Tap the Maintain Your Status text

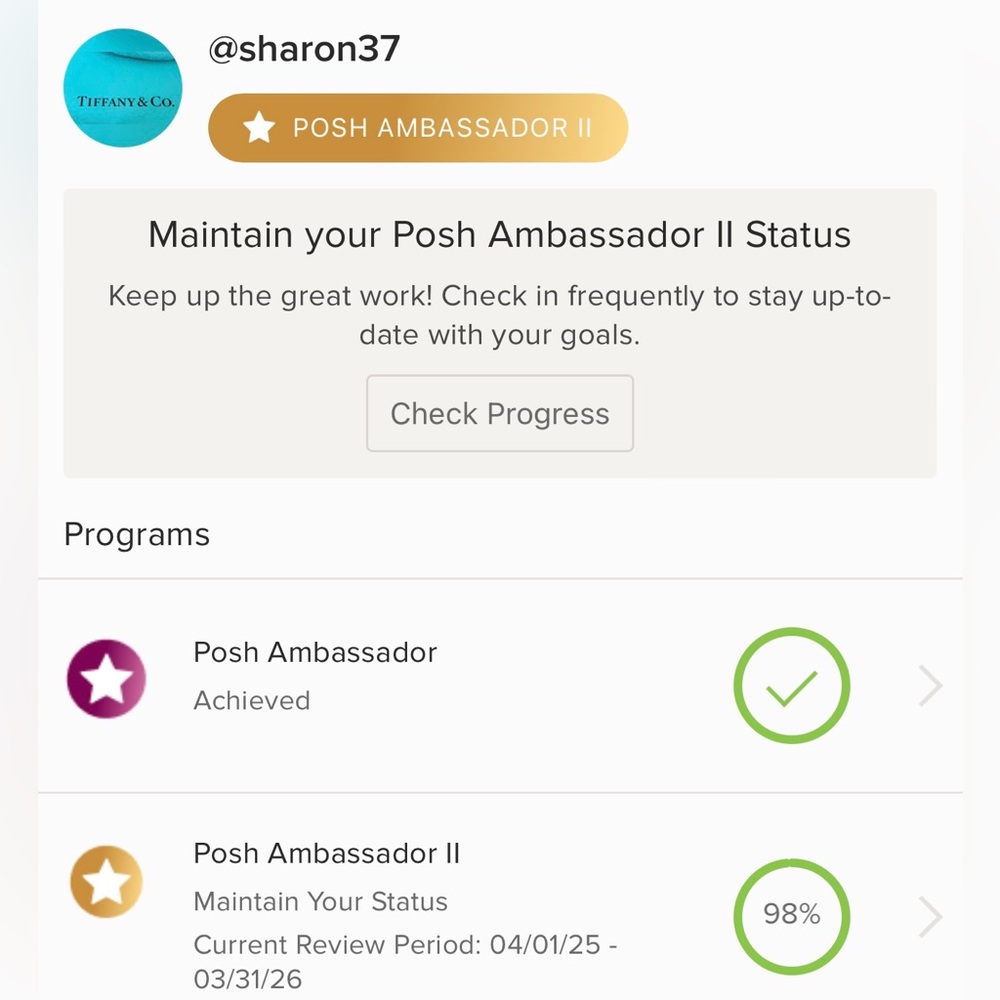[320, 901]
